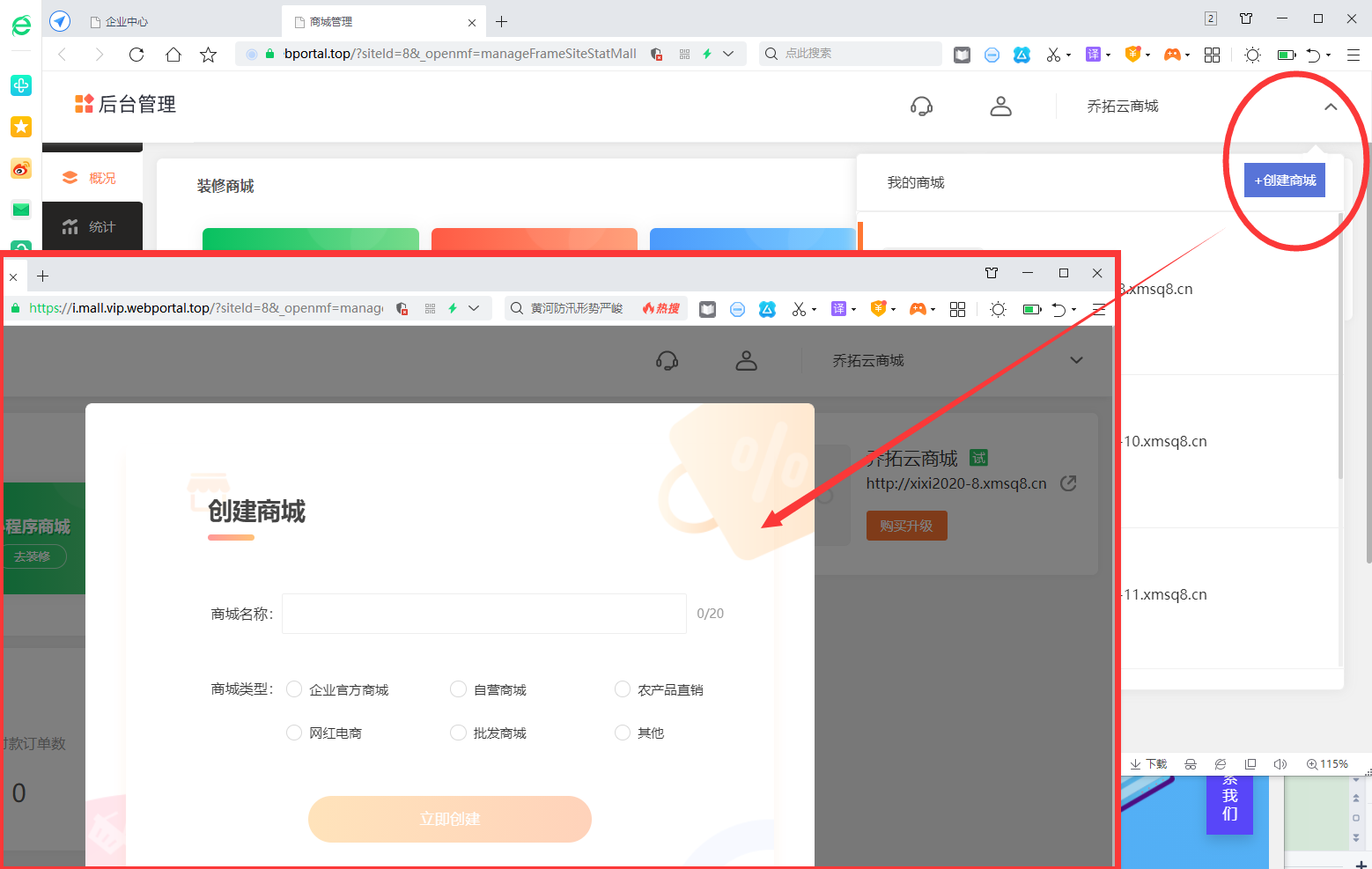Open address bar dropdown arrow in back window
The image size is (1372, 869).
coord(728,55)
